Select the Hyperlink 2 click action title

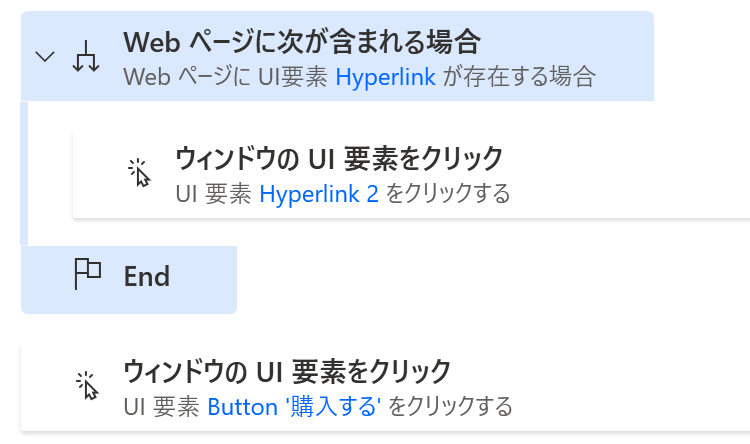[x=339, y=159]
